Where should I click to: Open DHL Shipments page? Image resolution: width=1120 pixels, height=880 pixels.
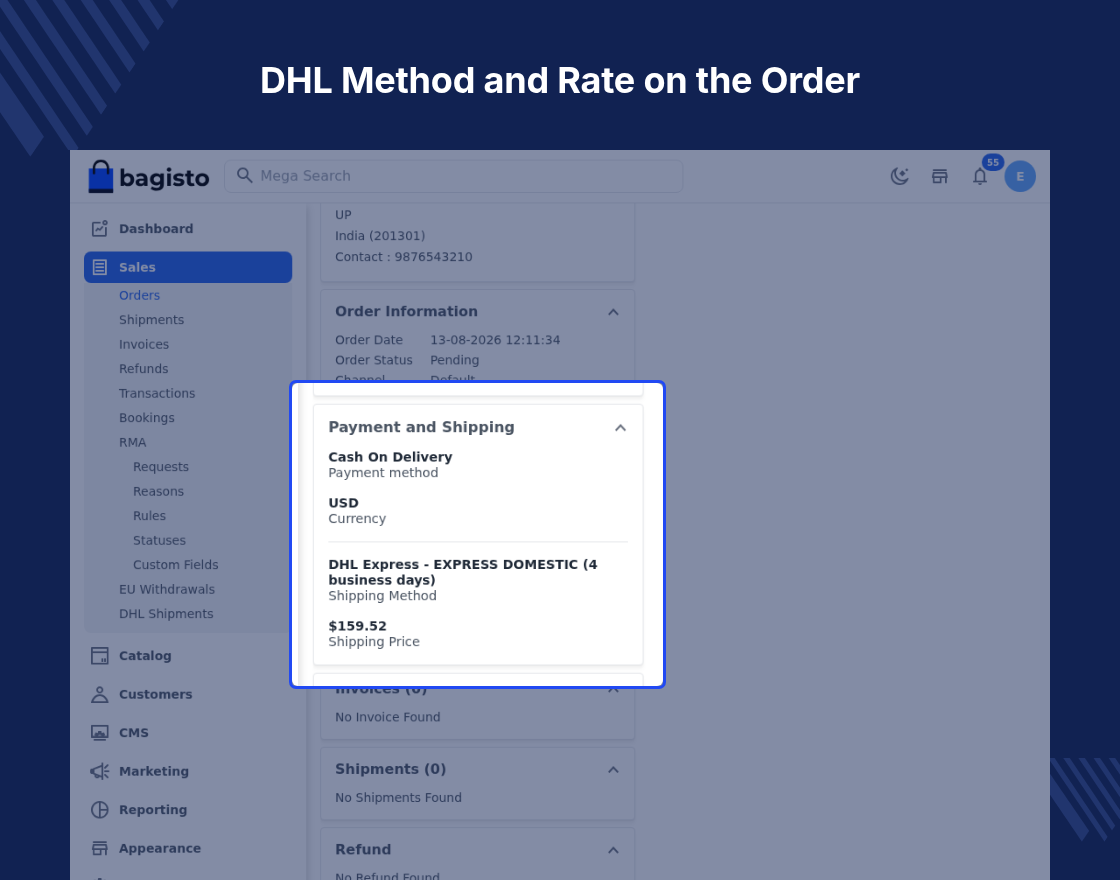[x=166, y=614]
